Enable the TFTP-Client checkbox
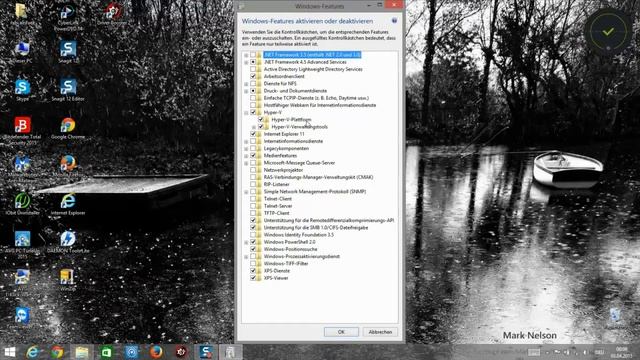Image resolution: width=640 pixels, height=360 pixels. pos(253,213)
